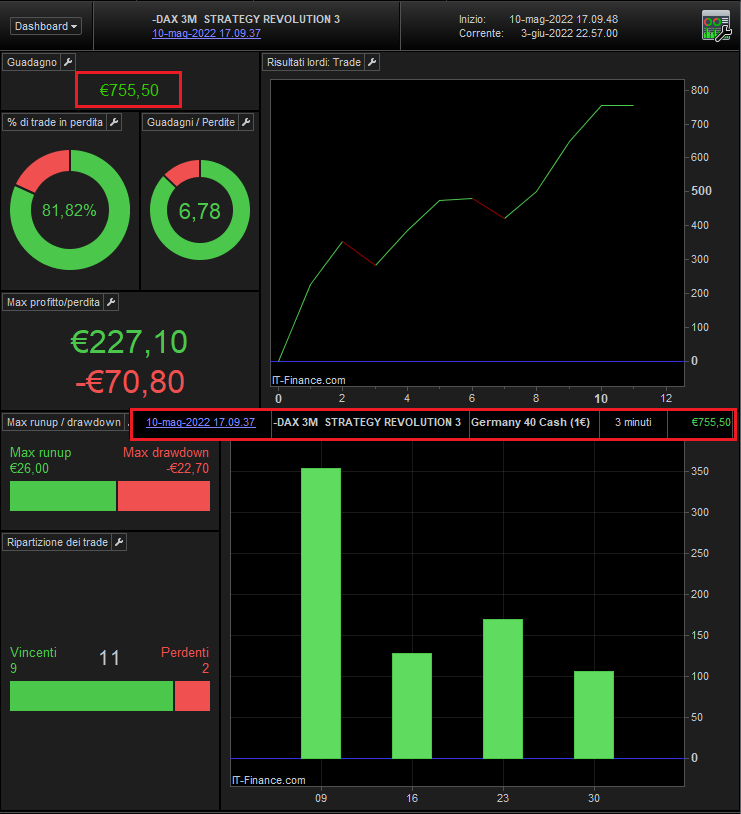Click the bar for week 30

594,715
